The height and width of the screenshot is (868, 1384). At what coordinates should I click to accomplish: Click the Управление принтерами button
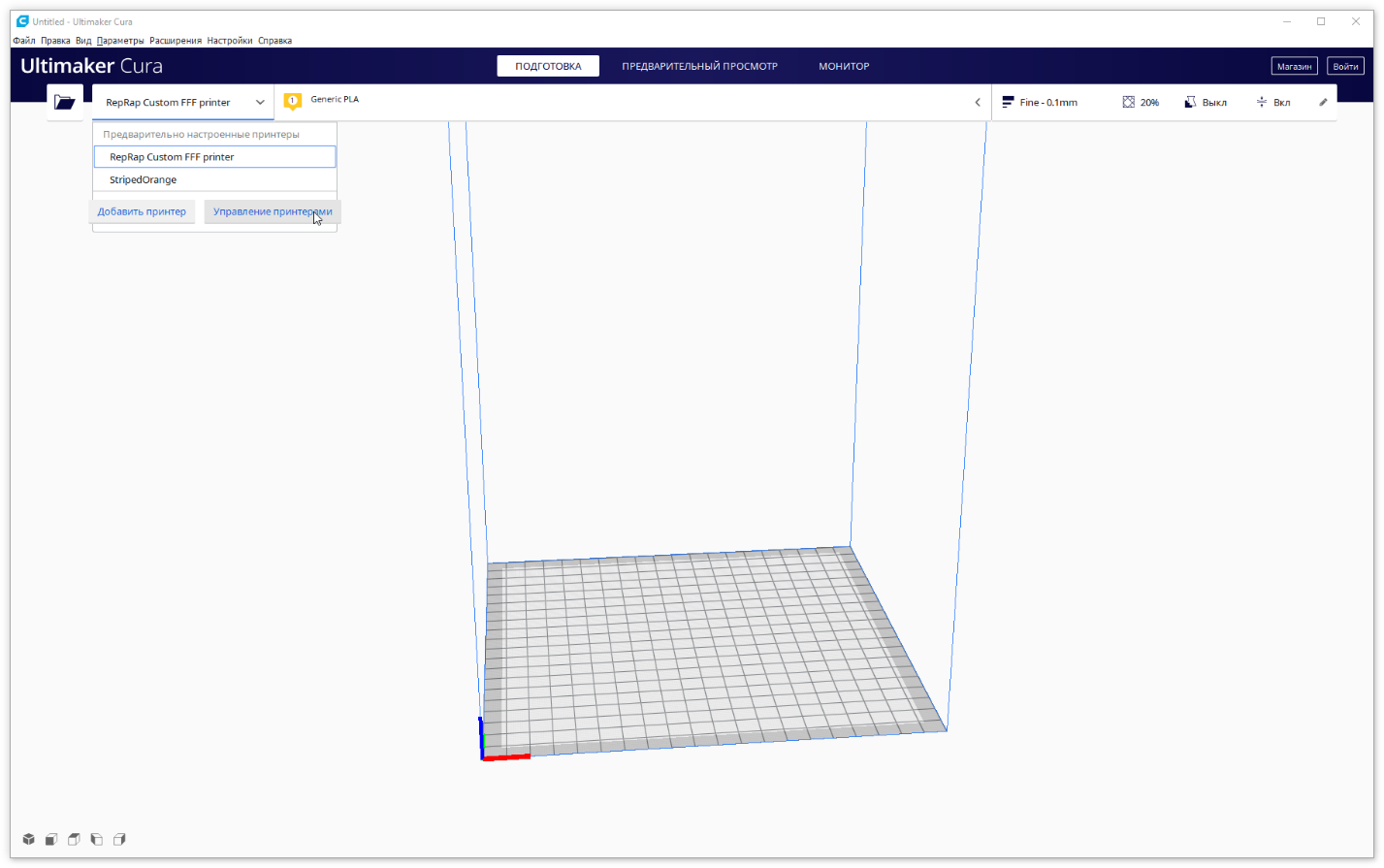[x=273, y=211]
